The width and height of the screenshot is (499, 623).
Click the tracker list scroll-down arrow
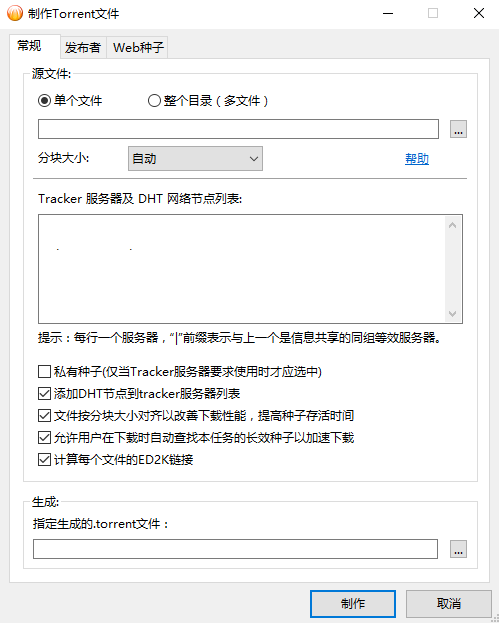pos(452,313)
